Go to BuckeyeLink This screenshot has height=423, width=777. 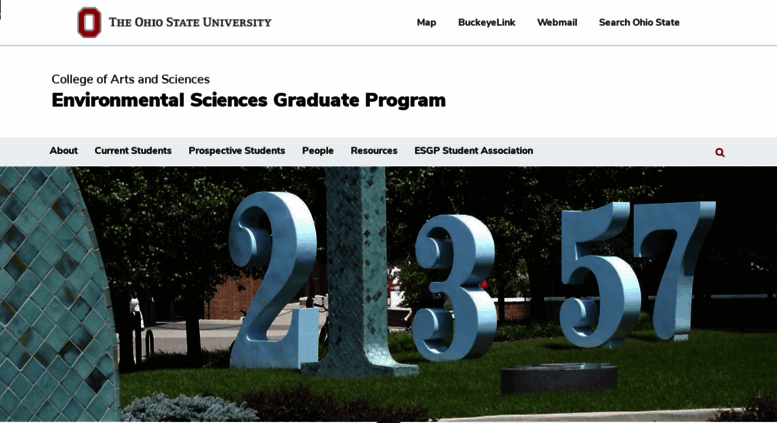[x=487, y=22]
